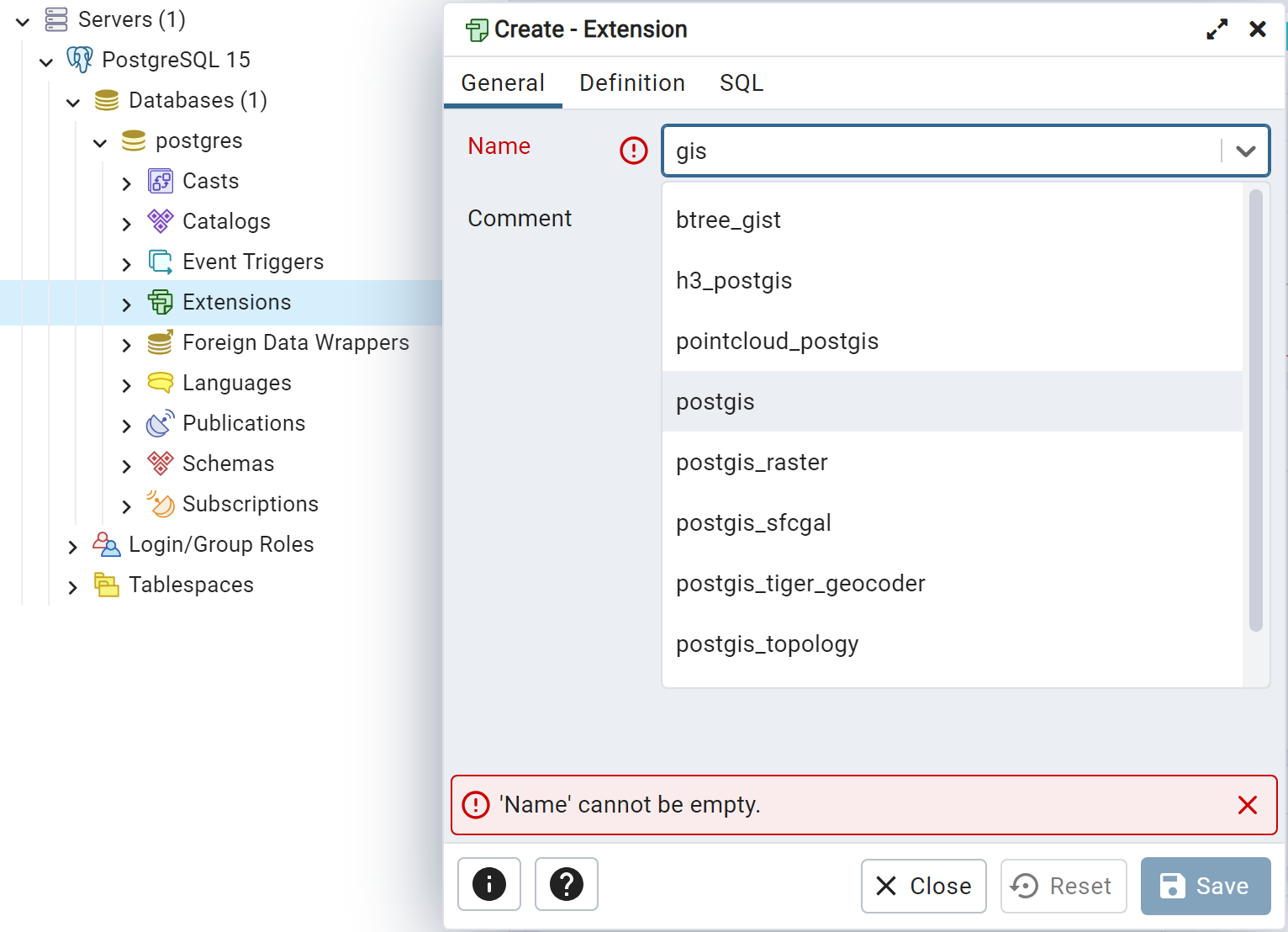Dismiss the 'Name' cannot be empty error
Screen dimensions: 1288x932
pyautogui.click(x=1248, y=805)
